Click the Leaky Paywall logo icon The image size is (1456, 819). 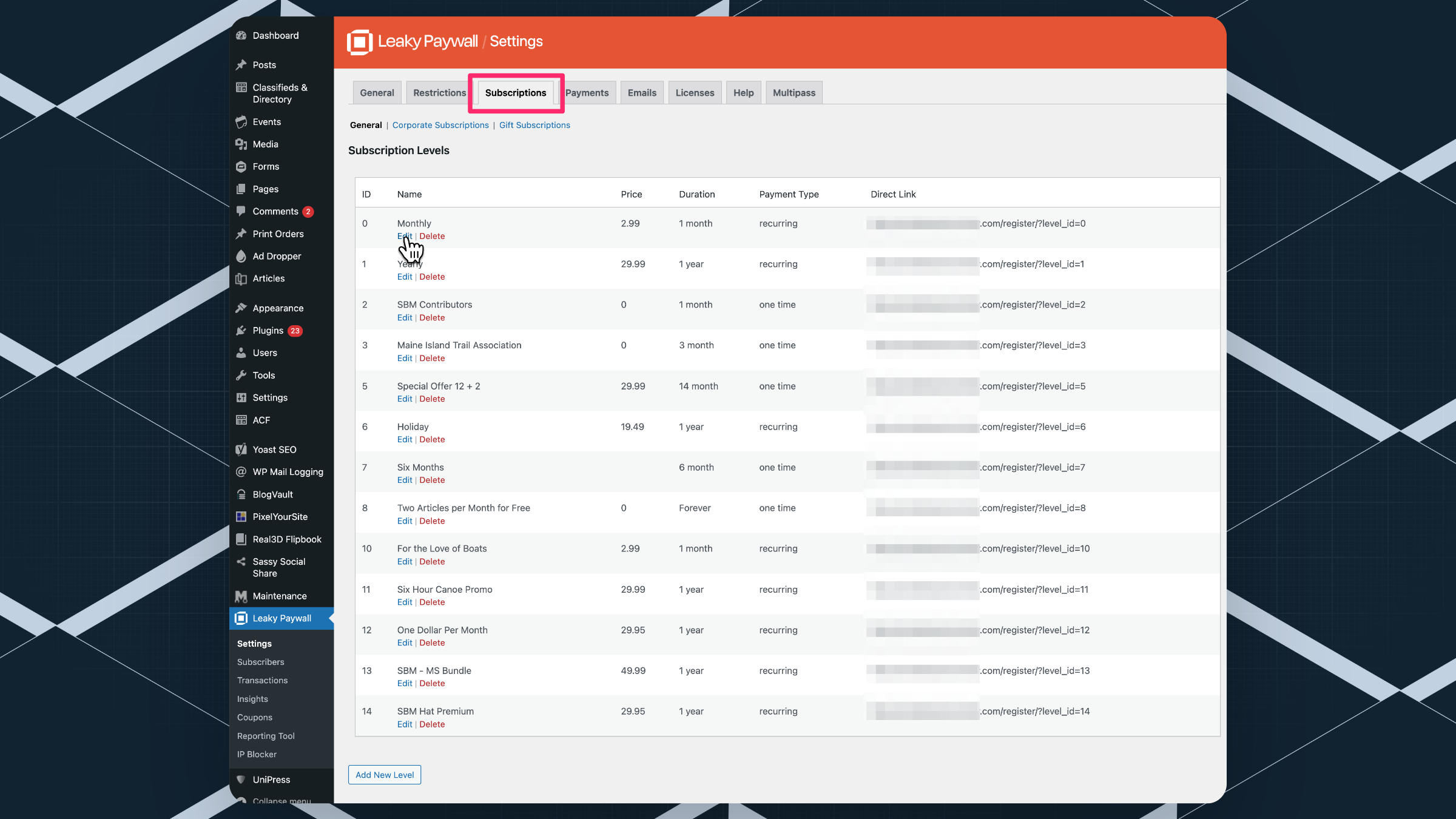pos(361,42)
